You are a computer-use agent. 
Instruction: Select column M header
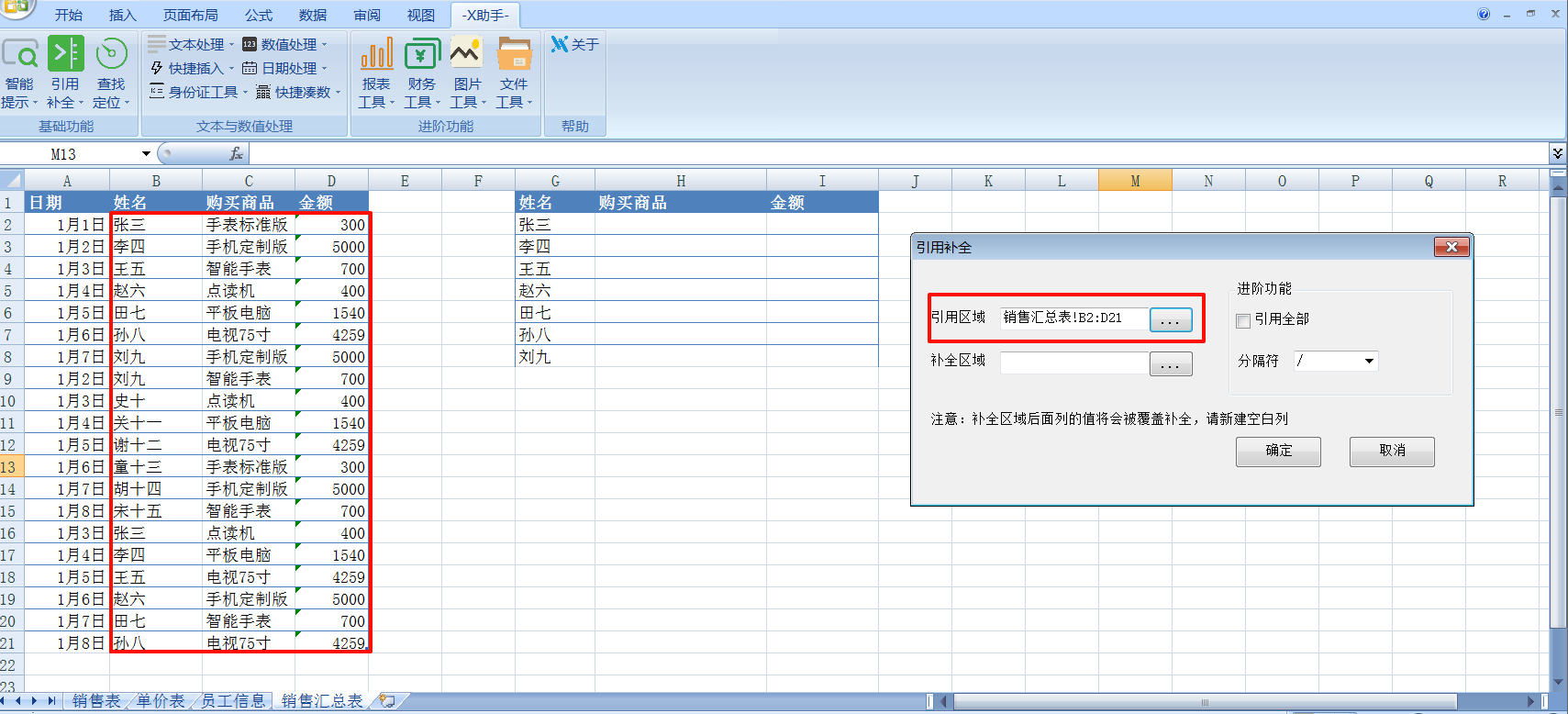1135,181
